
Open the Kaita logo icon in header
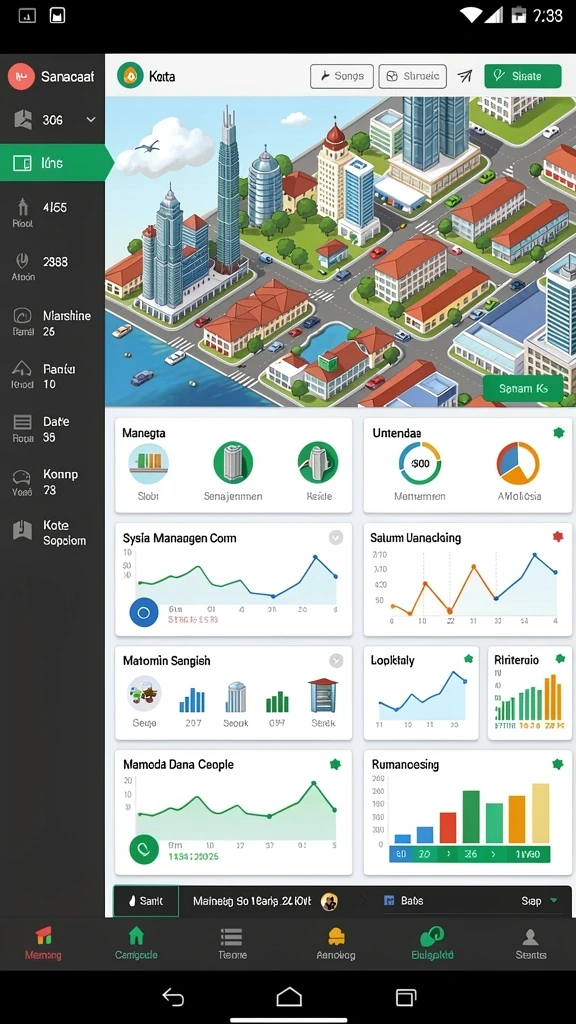click(x=130, y=76)
